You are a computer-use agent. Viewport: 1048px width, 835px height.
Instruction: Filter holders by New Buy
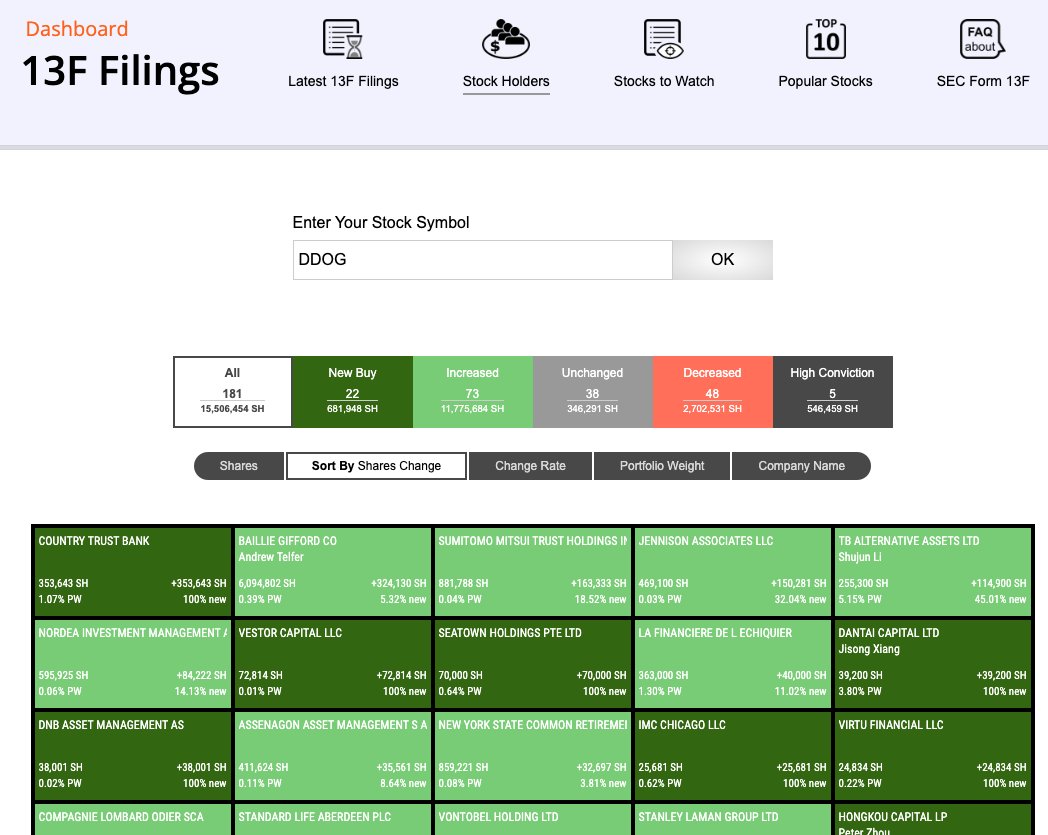click(352, 391)
